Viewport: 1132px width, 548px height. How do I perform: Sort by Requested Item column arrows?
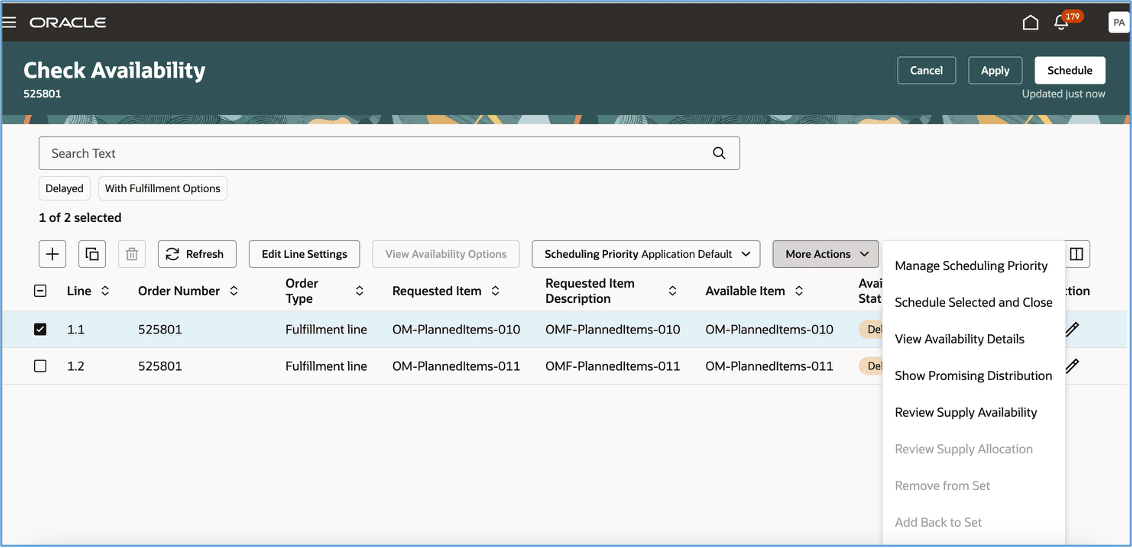495,291
